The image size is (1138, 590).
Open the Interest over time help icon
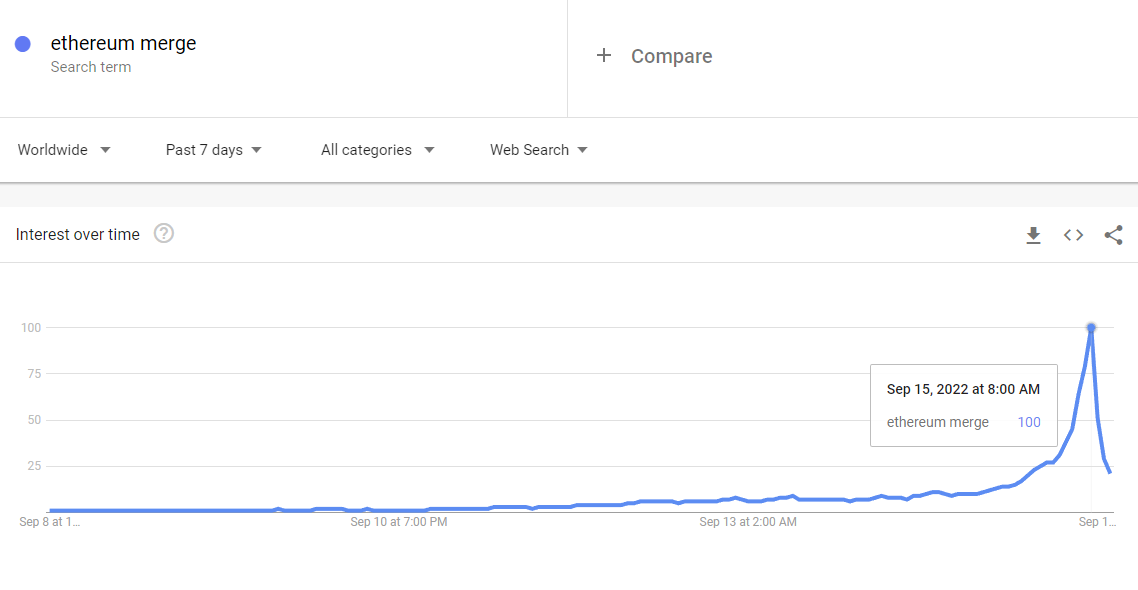pyautogui.click(x=164, y=234)
